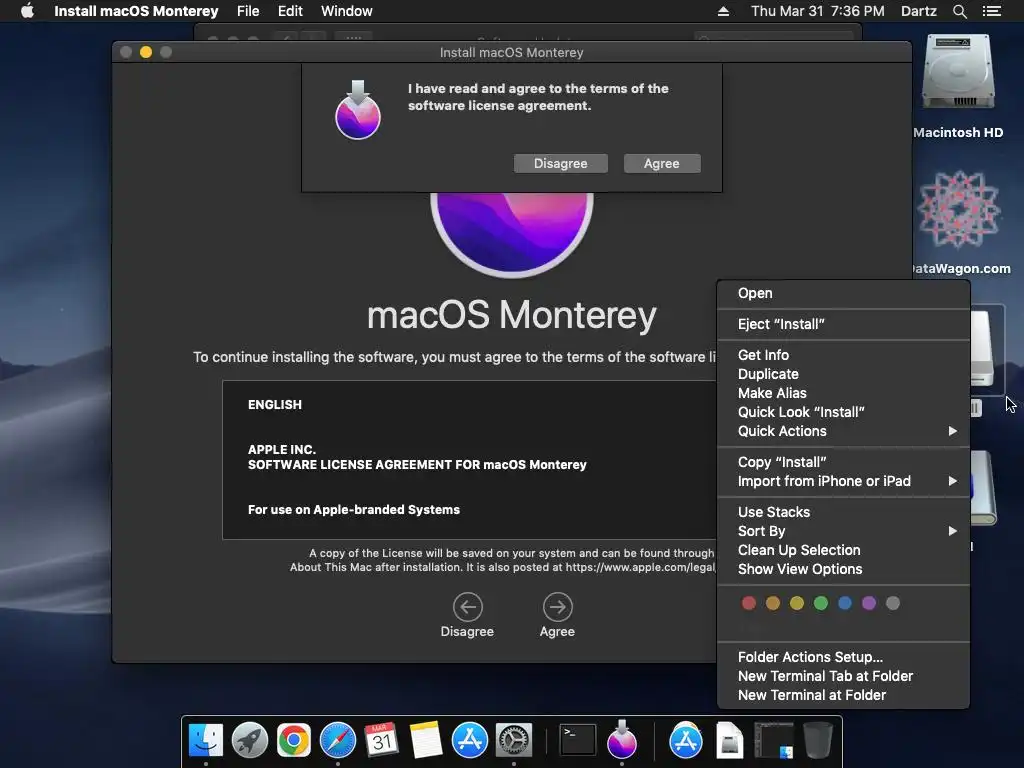Image resolution: width=1024 pixels, height=768 pixels.
Task: Click the "APPLE INC." line in license box
Action: click(x=281, y=449)
